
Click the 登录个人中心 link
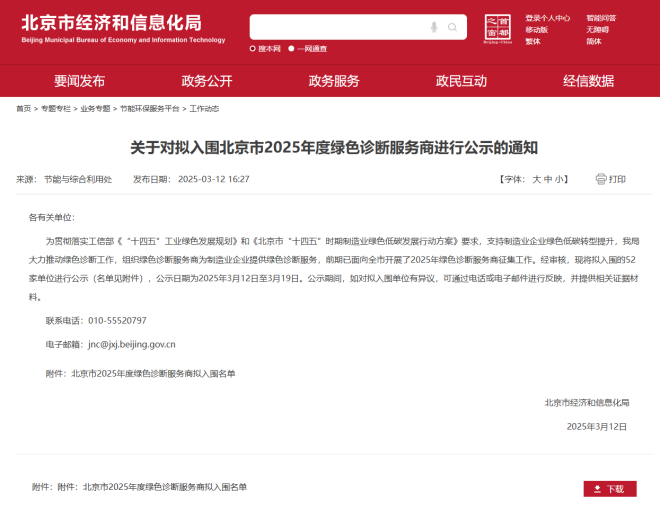(x=547, y=18)
